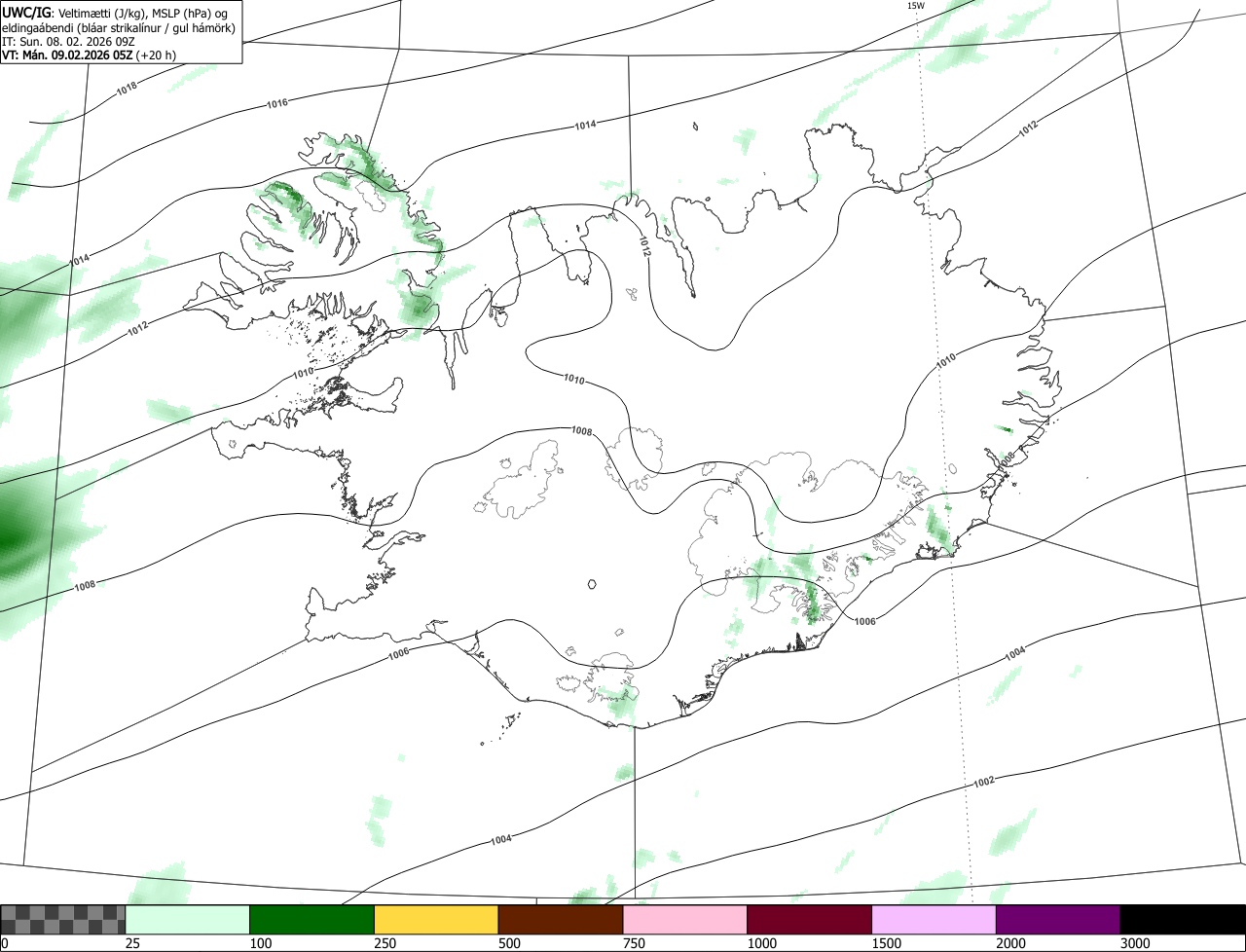Click the '1018' isobar label

[x=127, y=89]
